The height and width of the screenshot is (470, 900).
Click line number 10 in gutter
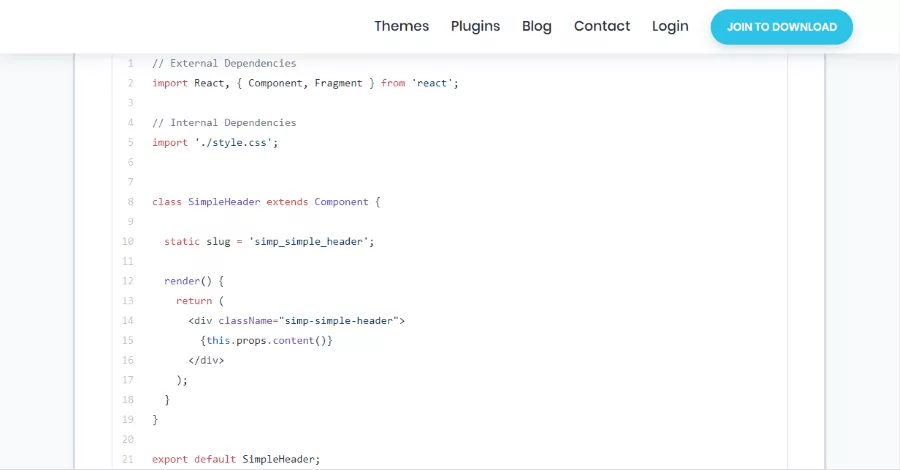127,242
